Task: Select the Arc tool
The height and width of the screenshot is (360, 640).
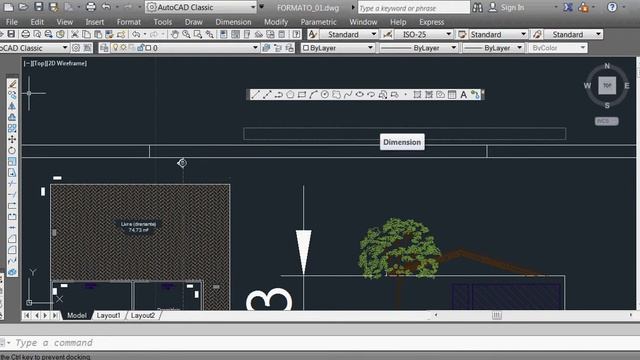Action: (x=313, y=95)
